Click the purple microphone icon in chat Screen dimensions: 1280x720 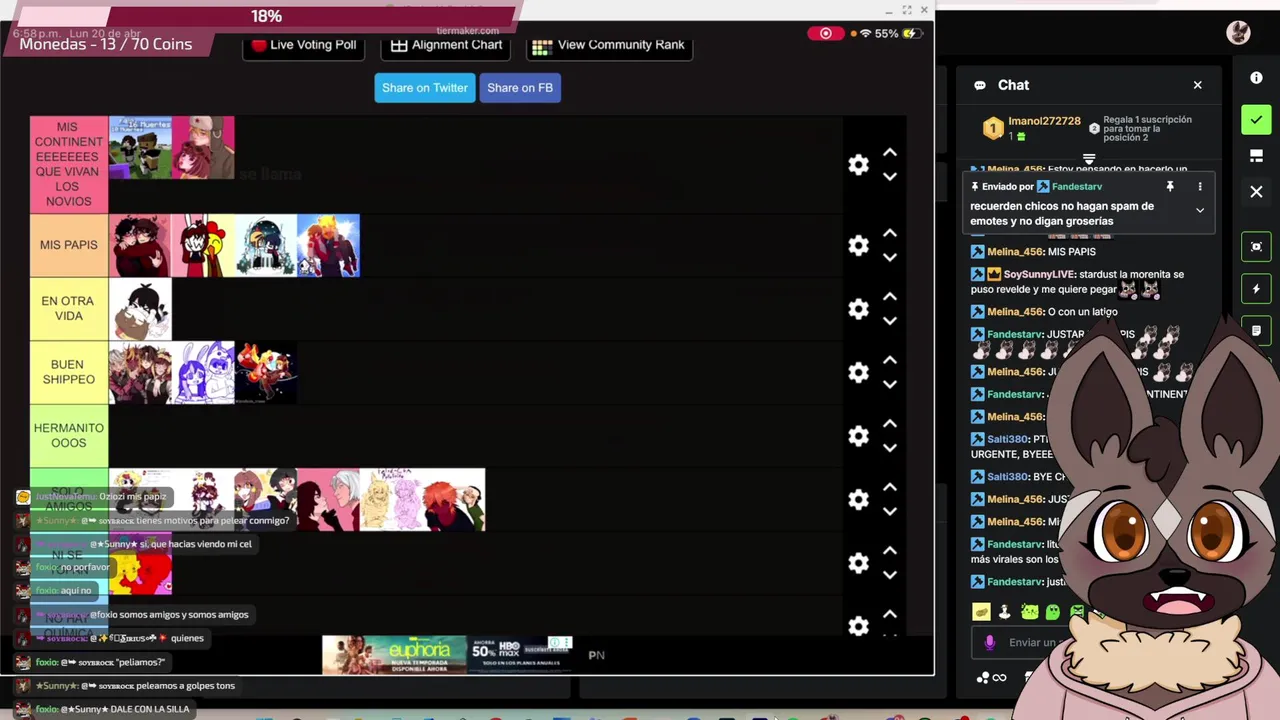(989, 643)
